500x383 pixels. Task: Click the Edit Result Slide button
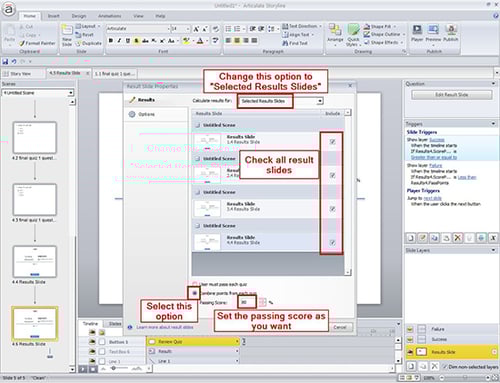click(452, 95)
